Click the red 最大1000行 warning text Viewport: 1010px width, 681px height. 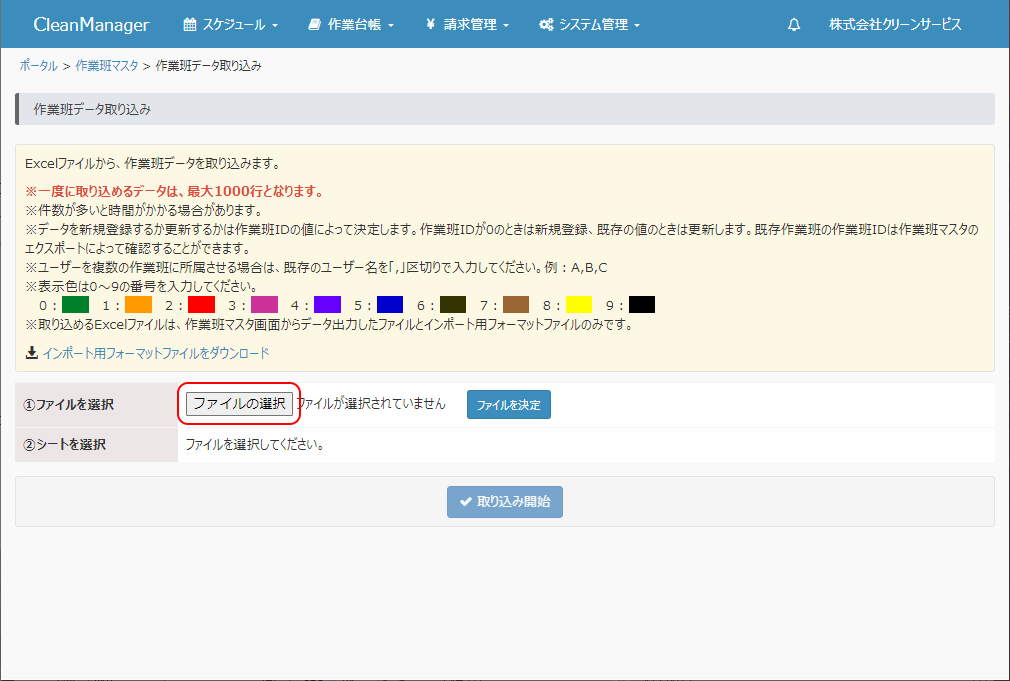(x=175, y=191)
